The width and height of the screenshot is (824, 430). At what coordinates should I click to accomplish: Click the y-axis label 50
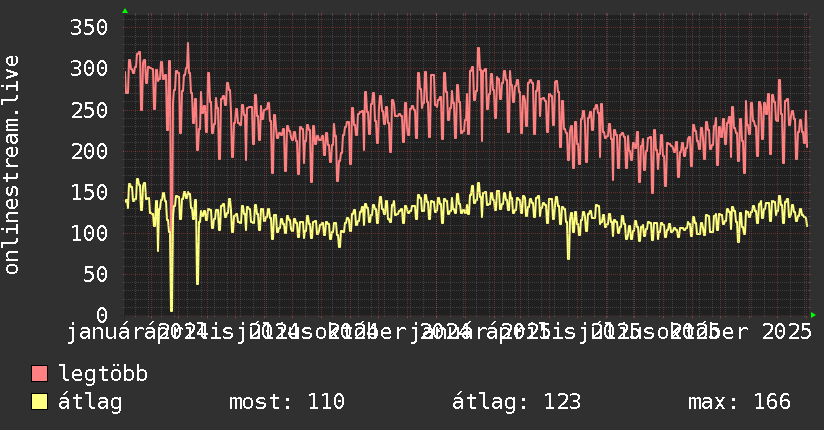pos(95,274)
